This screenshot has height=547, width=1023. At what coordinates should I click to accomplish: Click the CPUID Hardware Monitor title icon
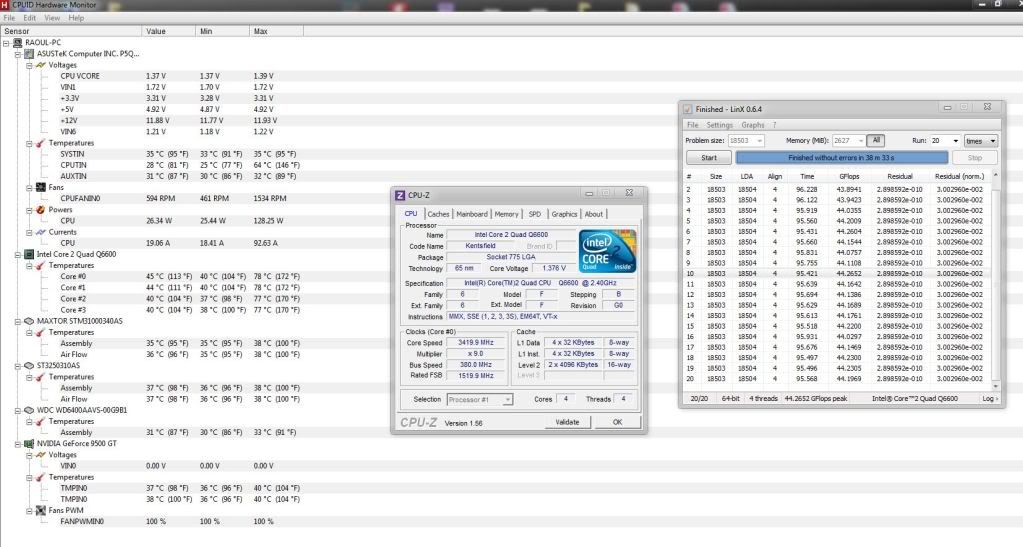point(5,5)
